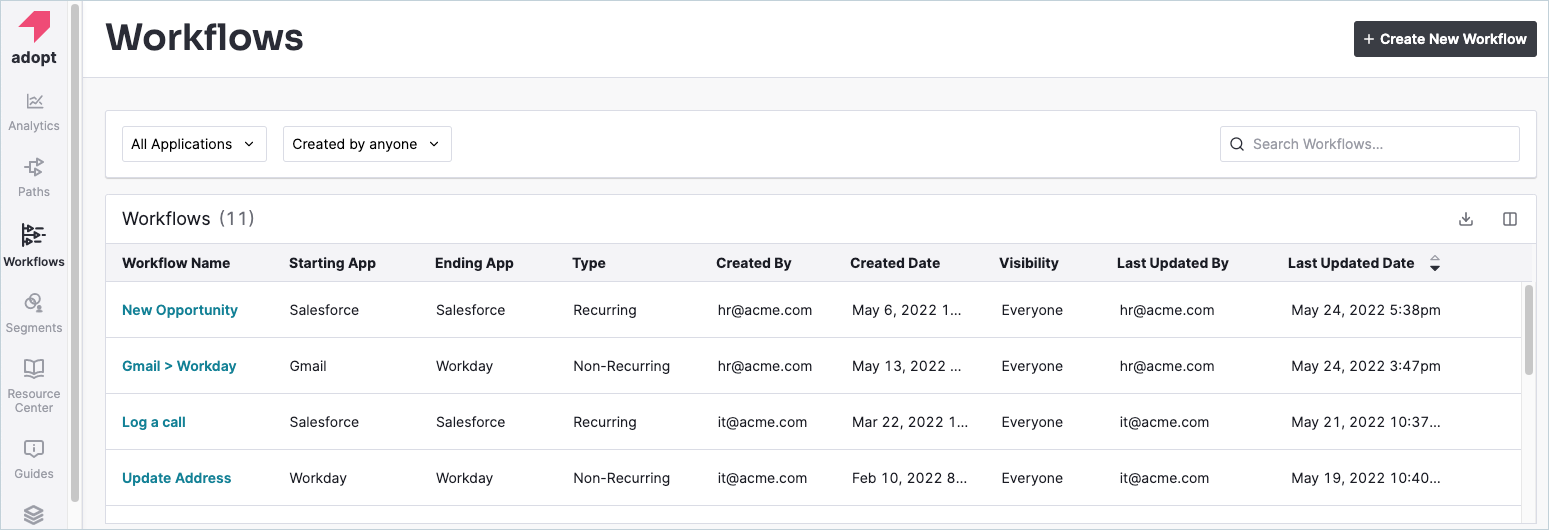Click the stacked layers icon below Guides
The height and width of the screenshot is (530, 1549).
pos(34,515)
